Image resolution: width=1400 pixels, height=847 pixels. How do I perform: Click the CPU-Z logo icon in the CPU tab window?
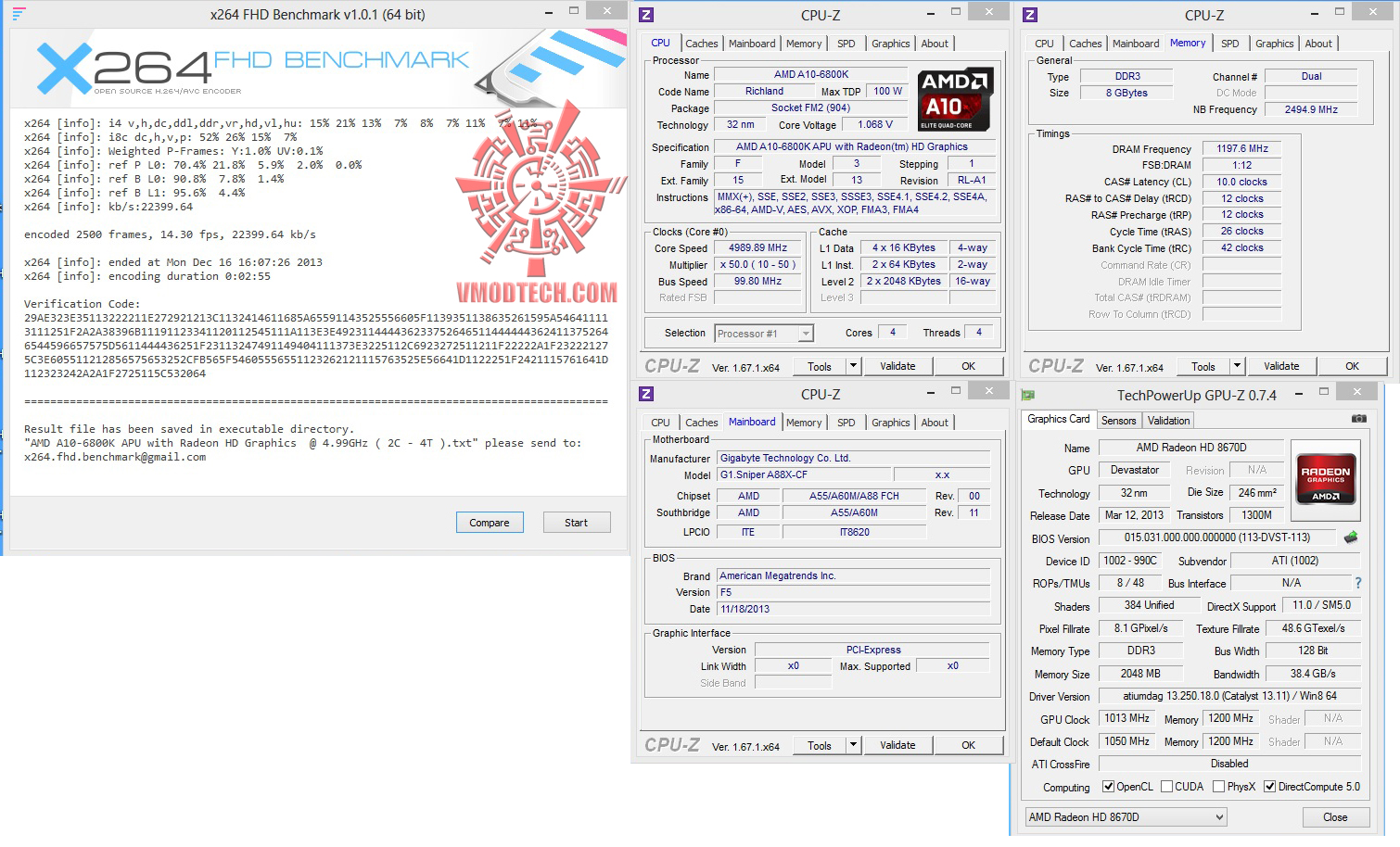coord(646,15)
